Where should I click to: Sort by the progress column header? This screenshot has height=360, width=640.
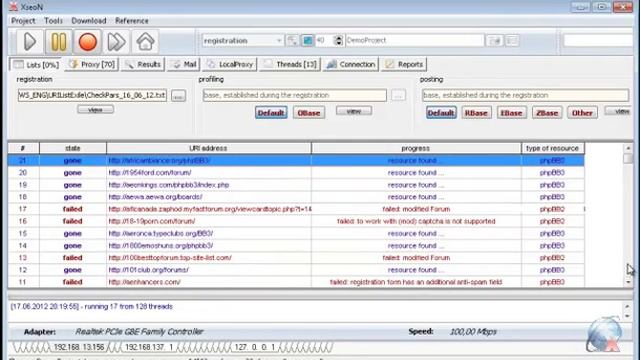[416, 148]
